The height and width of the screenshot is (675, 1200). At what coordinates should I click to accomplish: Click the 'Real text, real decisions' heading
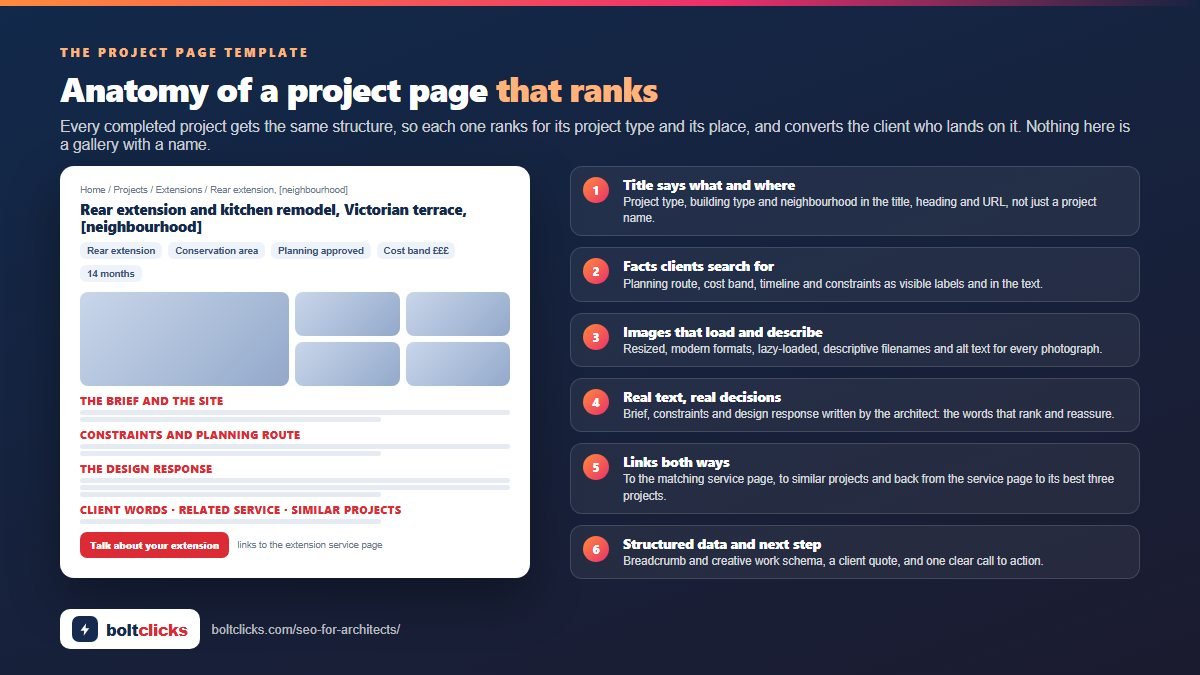coord(702,397)
